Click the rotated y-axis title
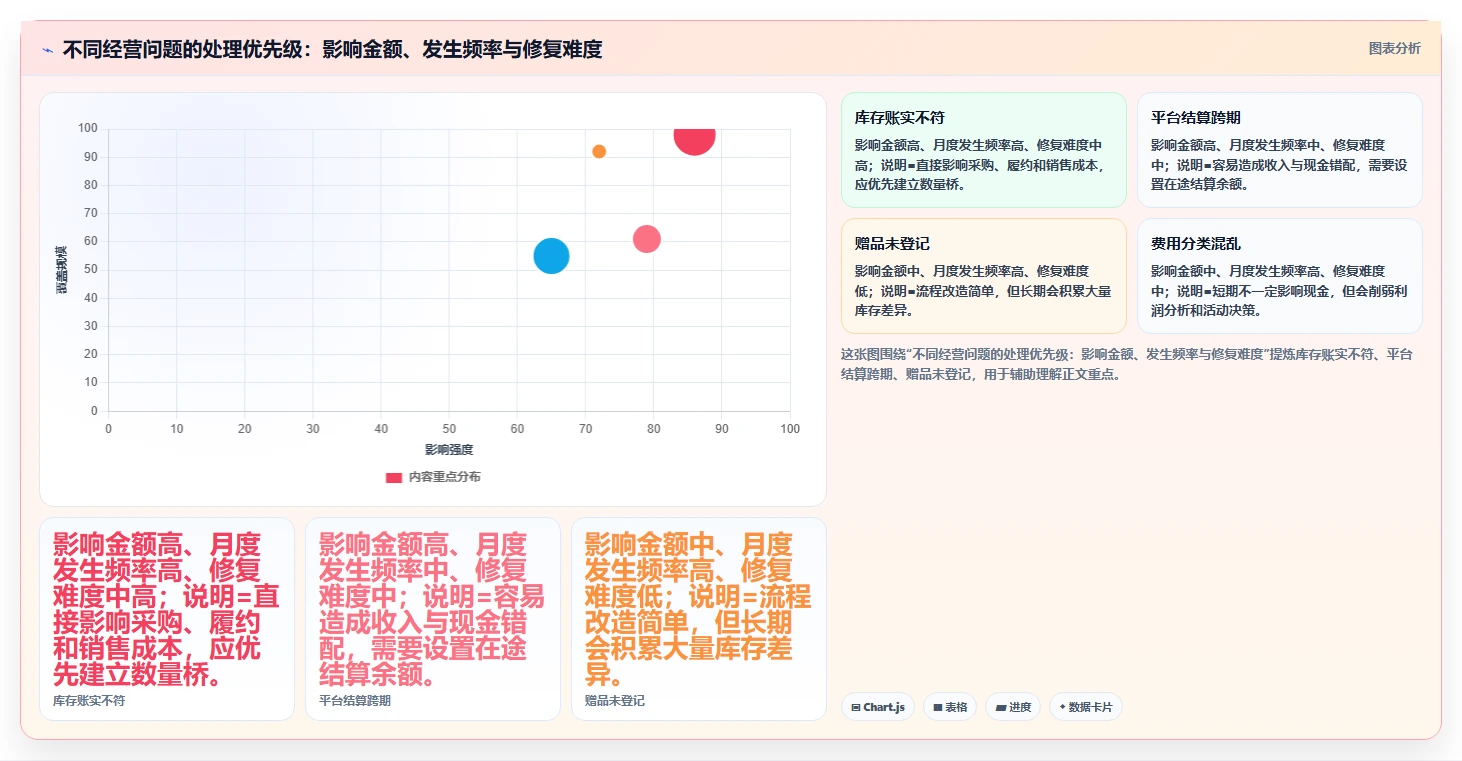The height and width of the screenshot is (761, 1462). (61, 270)
